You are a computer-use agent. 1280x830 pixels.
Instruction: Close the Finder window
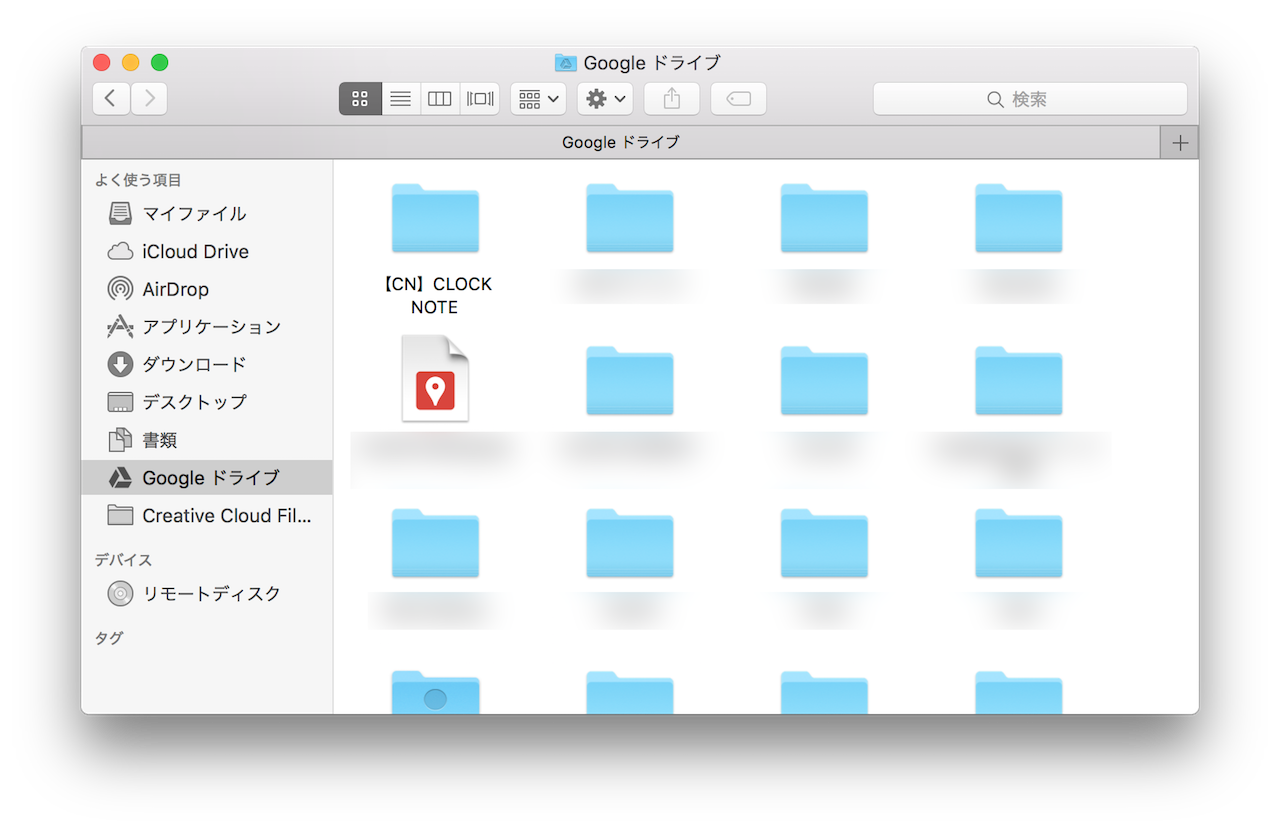101,63
